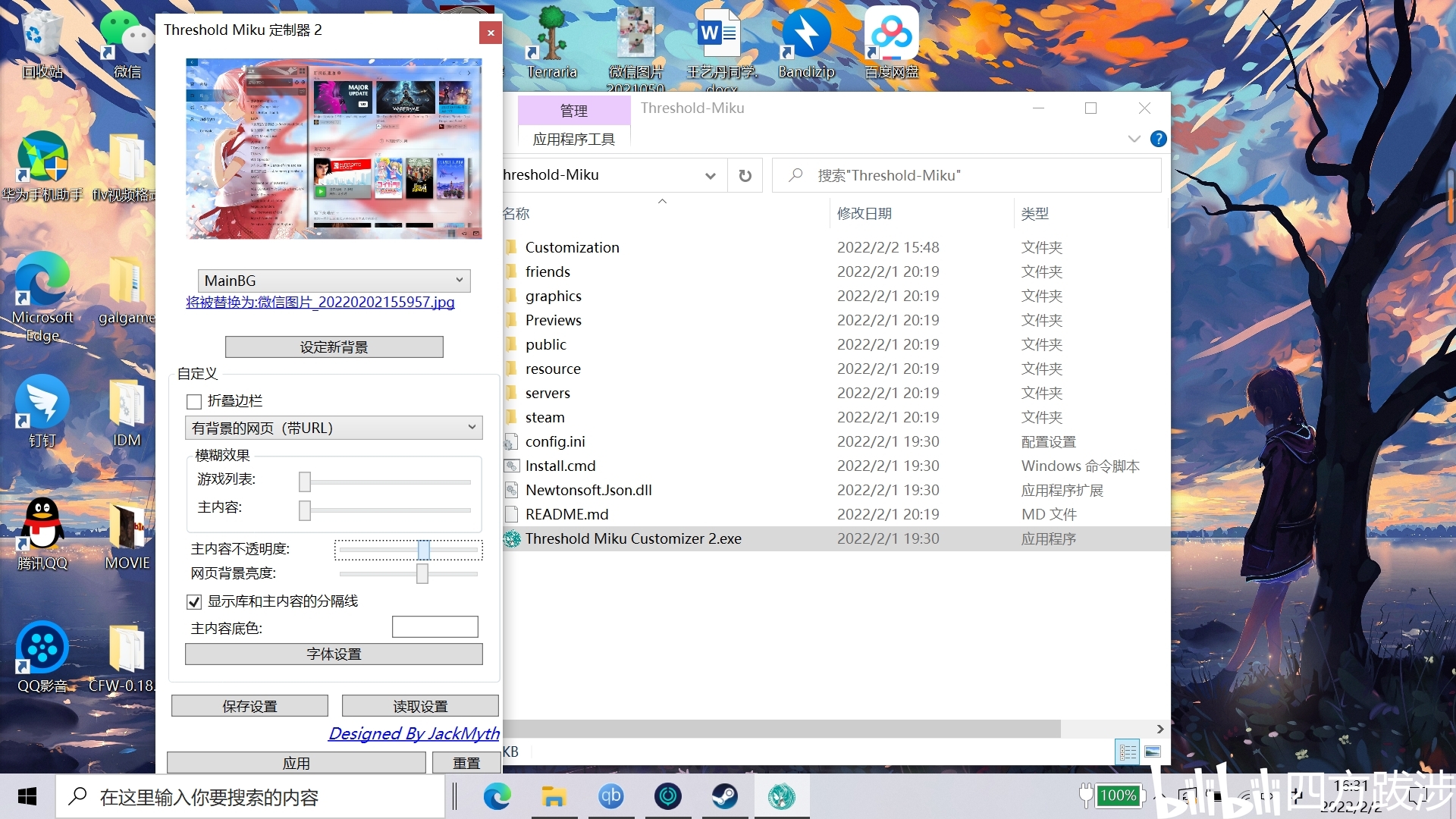
Task: Switch Explorer to large icons view
Action: pos(1153,752)
